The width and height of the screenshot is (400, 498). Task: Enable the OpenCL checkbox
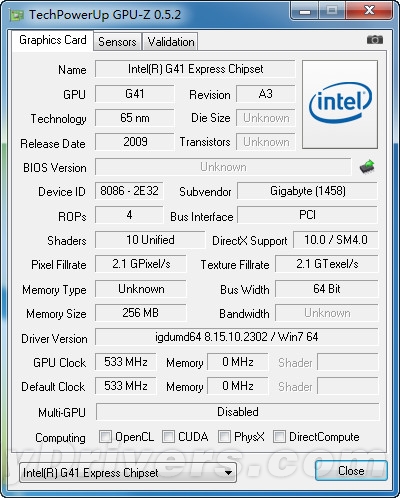105,436
